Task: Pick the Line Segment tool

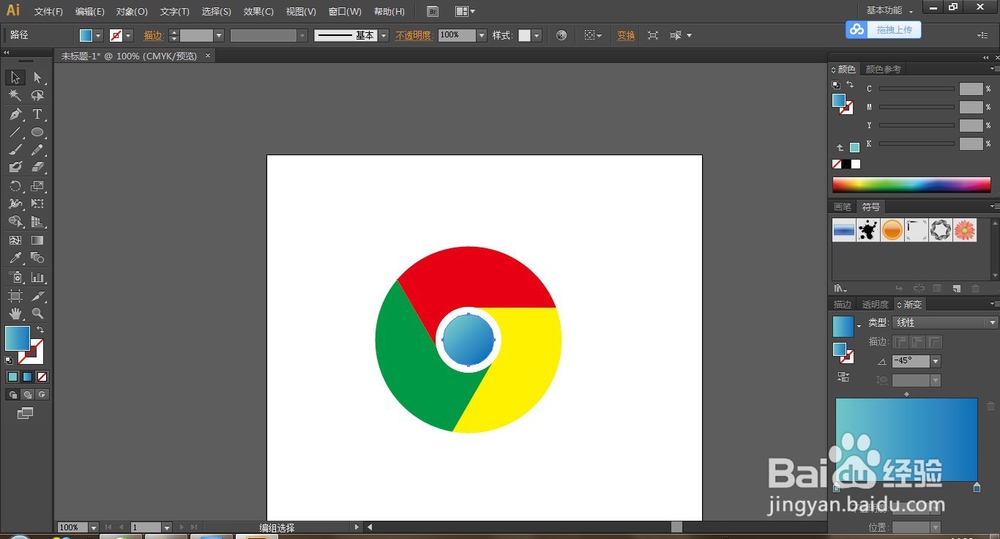Action: click(15, 132)
